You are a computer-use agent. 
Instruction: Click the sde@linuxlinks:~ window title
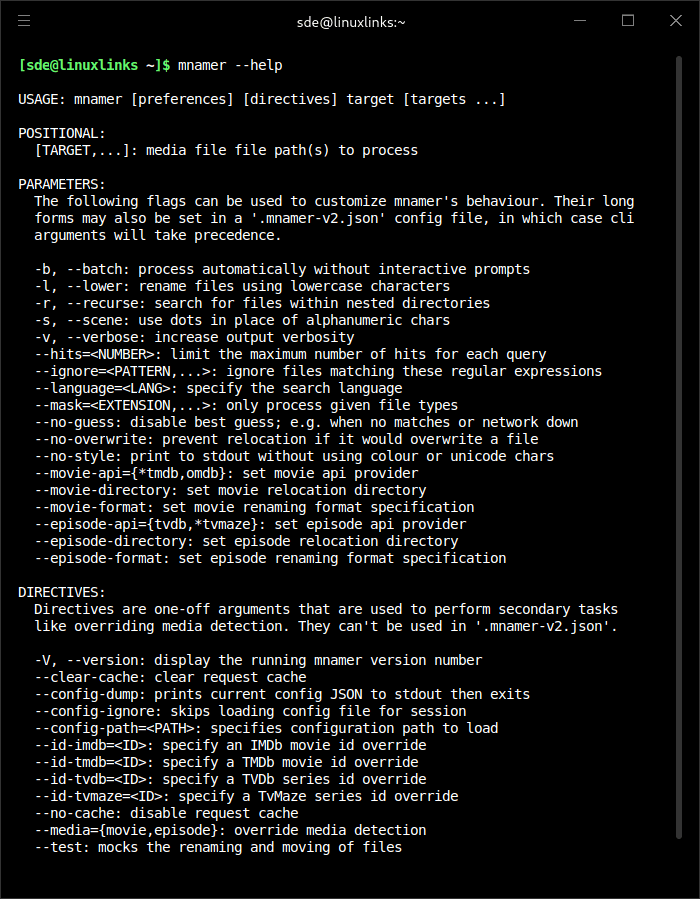coord(350,21)
